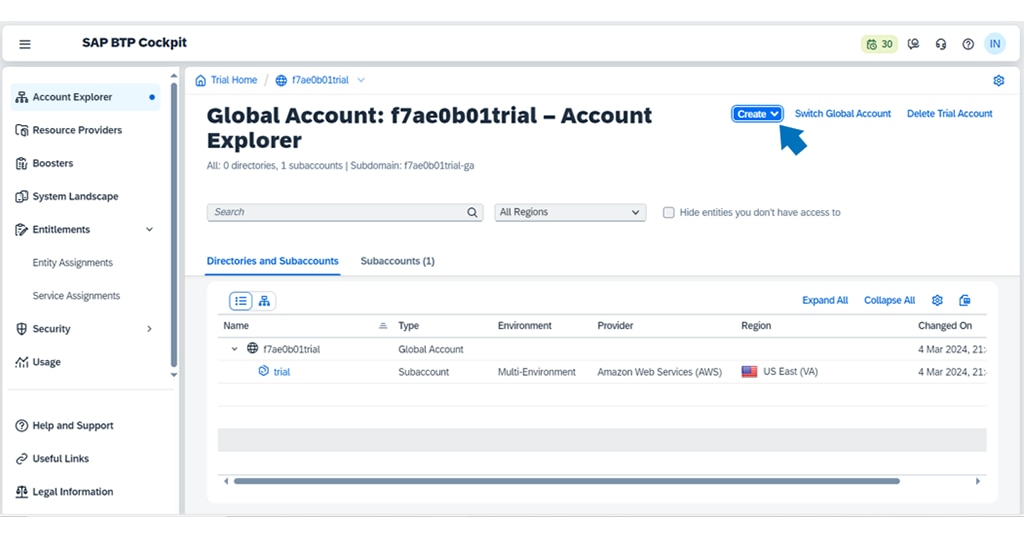
Task: Switch to tree hierarchy view
Action: (264, 301)
